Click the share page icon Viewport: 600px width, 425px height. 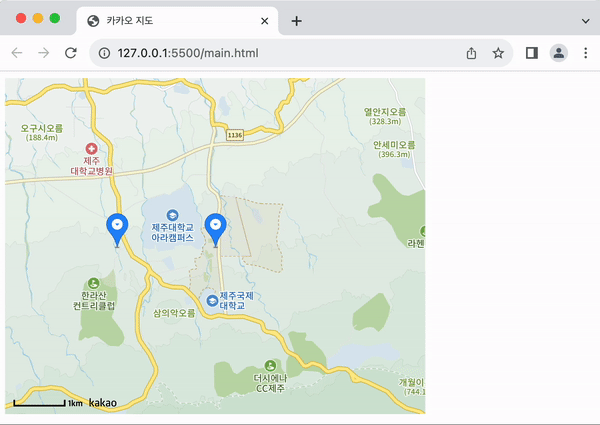471,53
